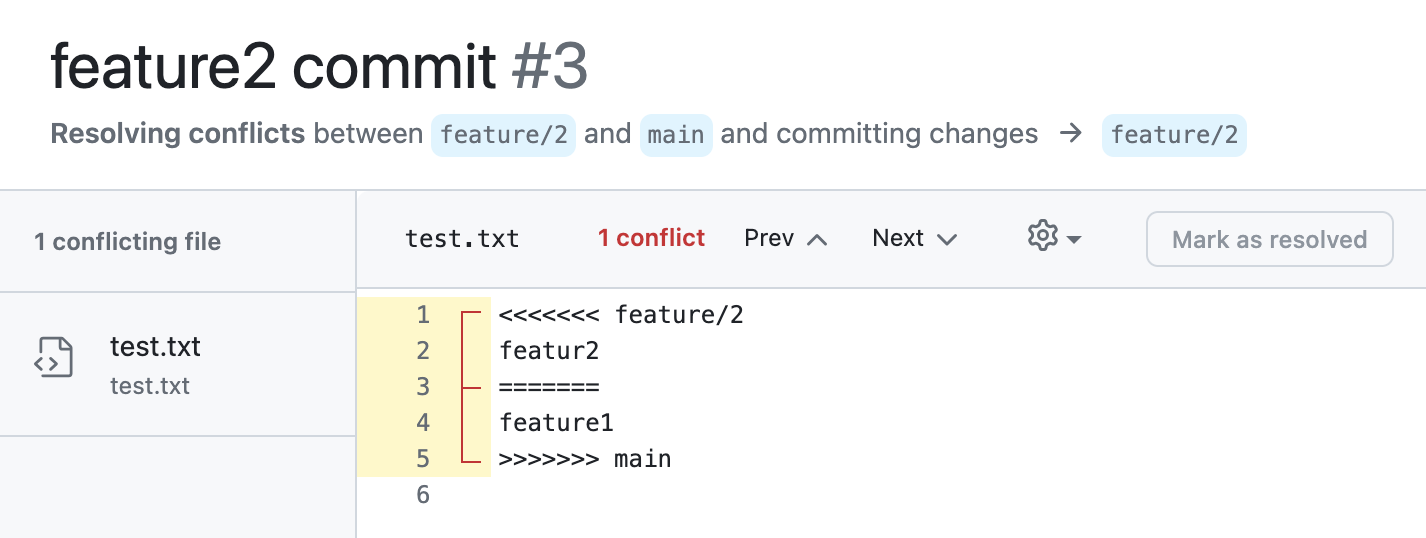The width and height of the screenshot is (1426, 538).
Task: Click the target feature/2 branch label after arrow
Action: 1174,134
